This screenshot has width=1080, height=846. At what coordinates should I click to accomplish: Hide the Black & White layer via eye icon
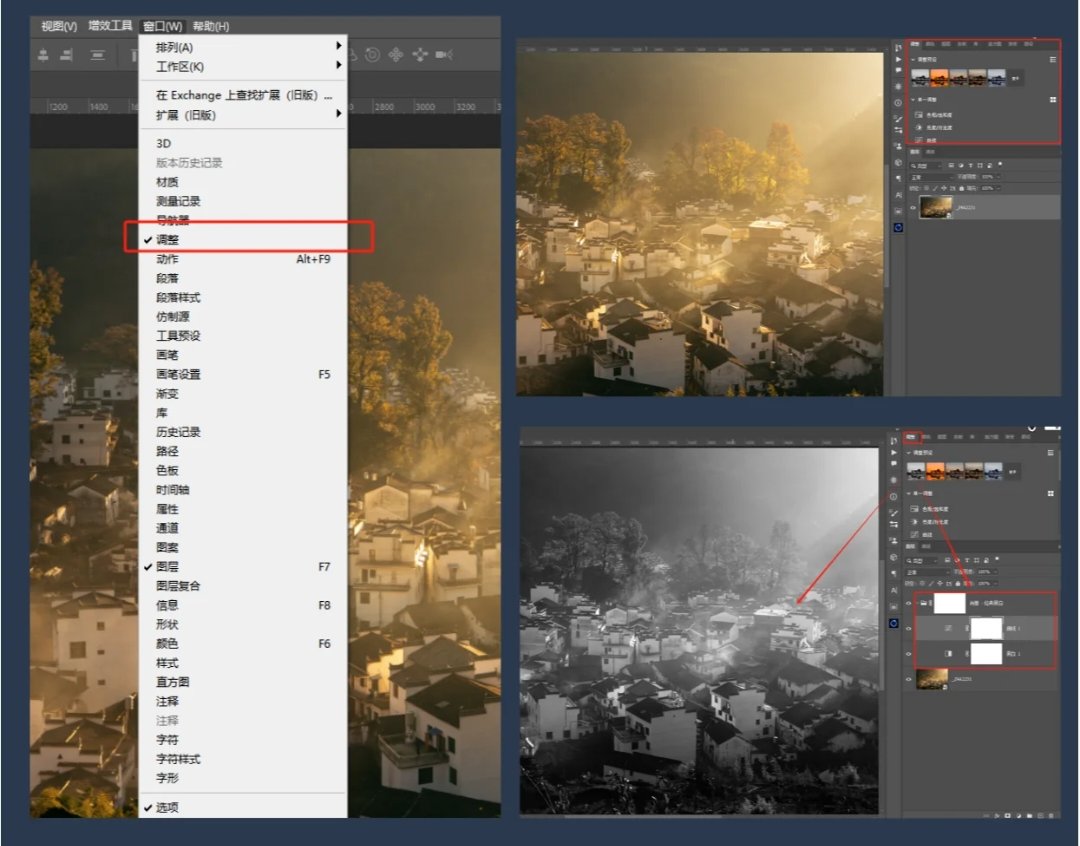(909, 654)
